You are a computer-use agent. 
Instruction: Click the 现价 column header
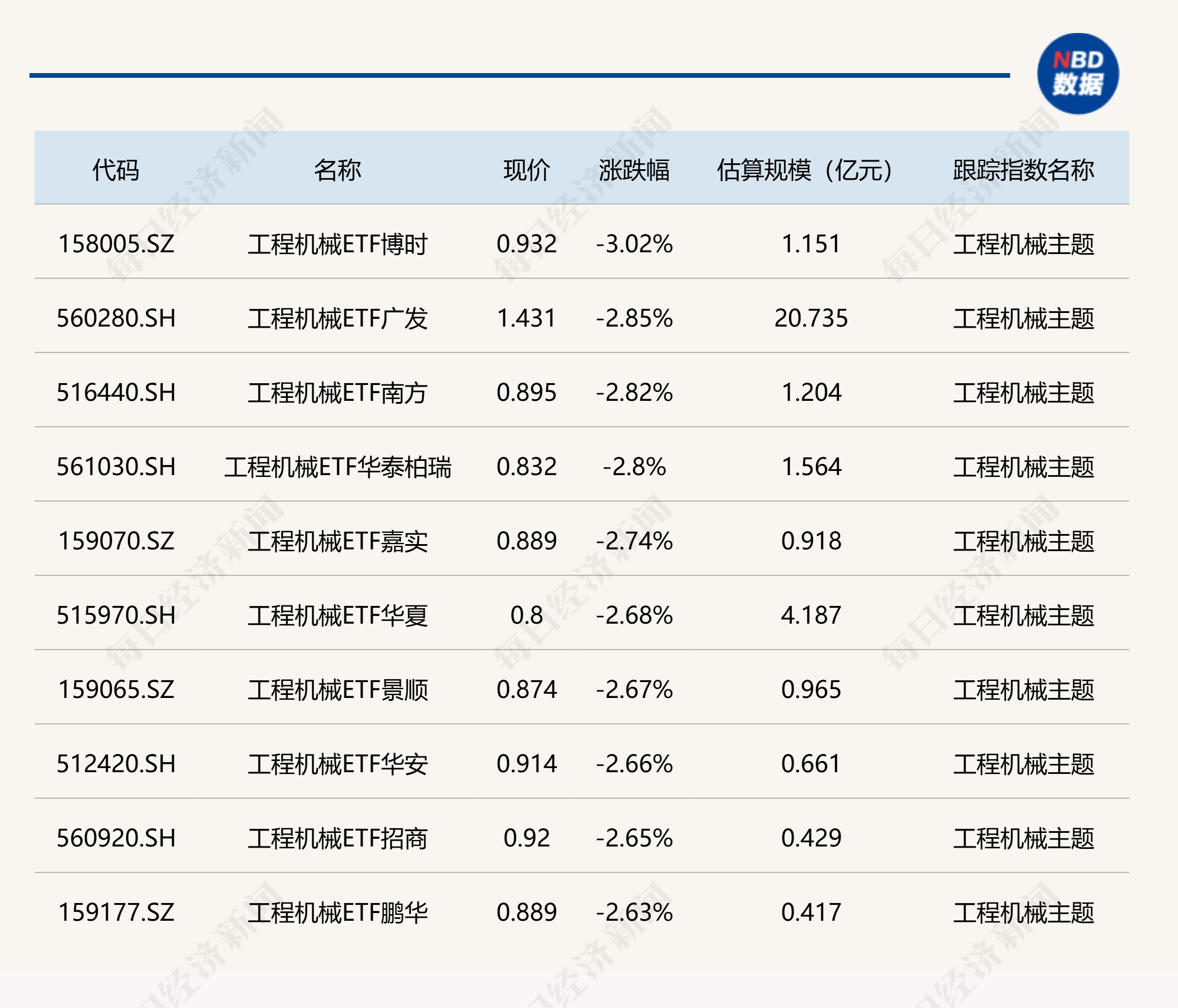click(527, 170)
